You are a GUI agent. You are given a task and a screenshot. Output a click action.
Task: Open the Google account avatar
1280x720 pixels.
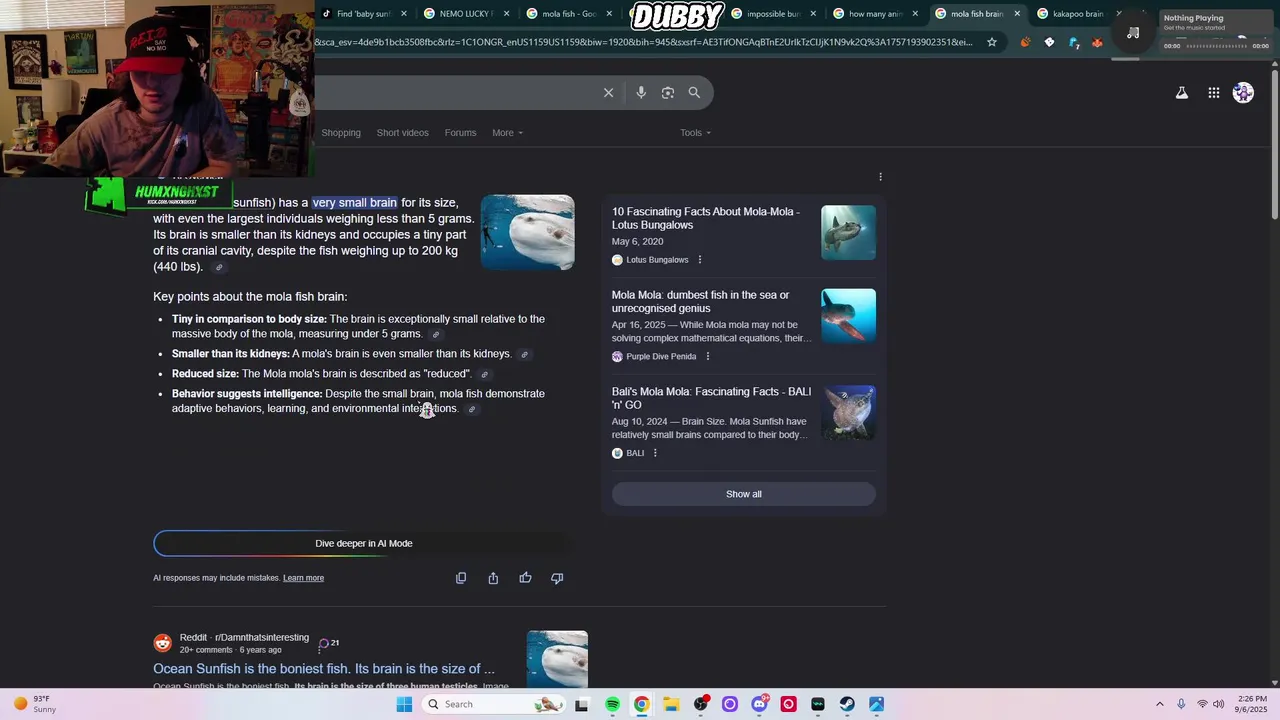click(1243, 93)
